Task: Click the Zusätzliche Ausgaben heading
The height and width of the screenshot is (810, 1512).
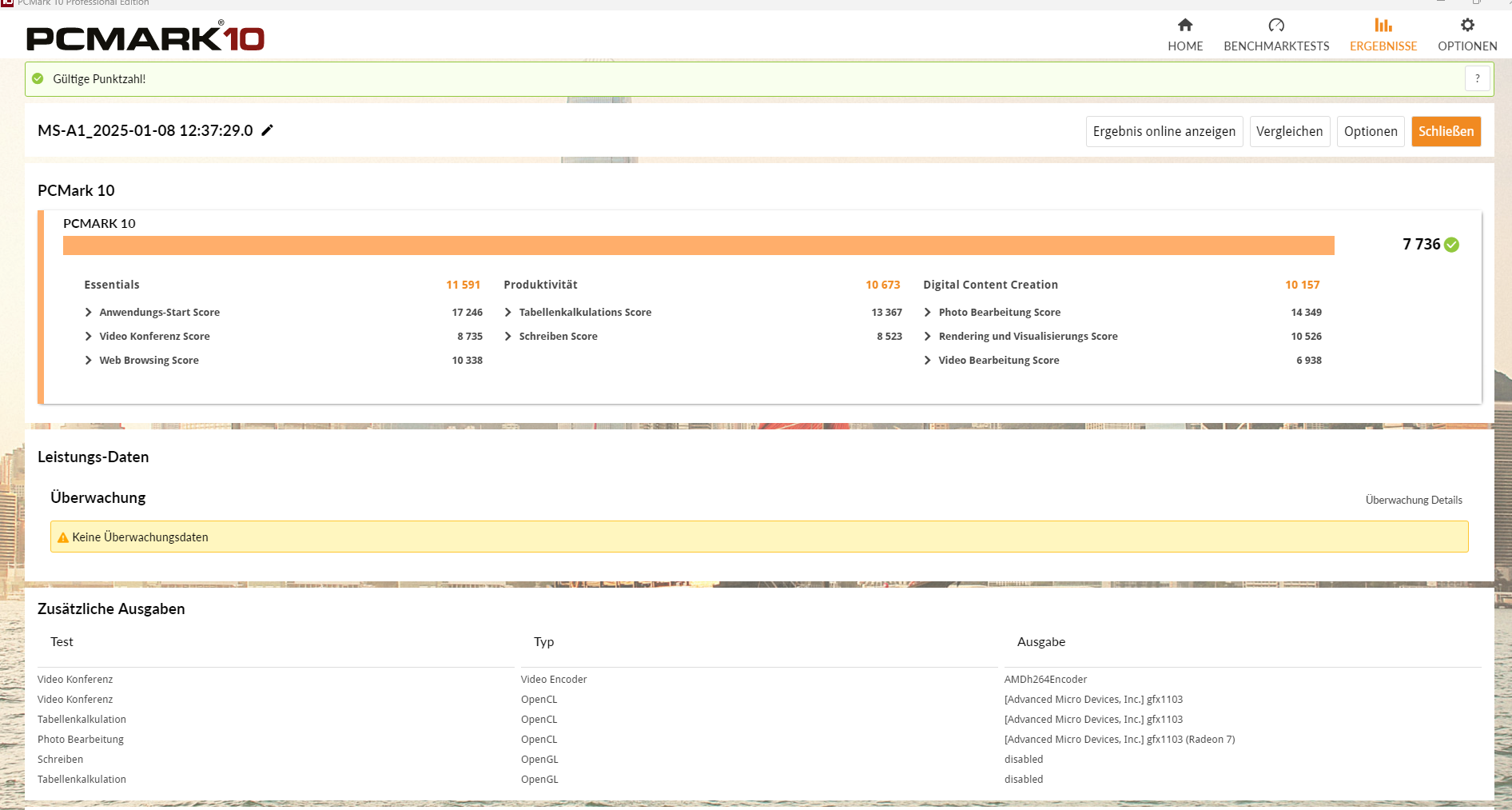Action: (x=111, y=609)
